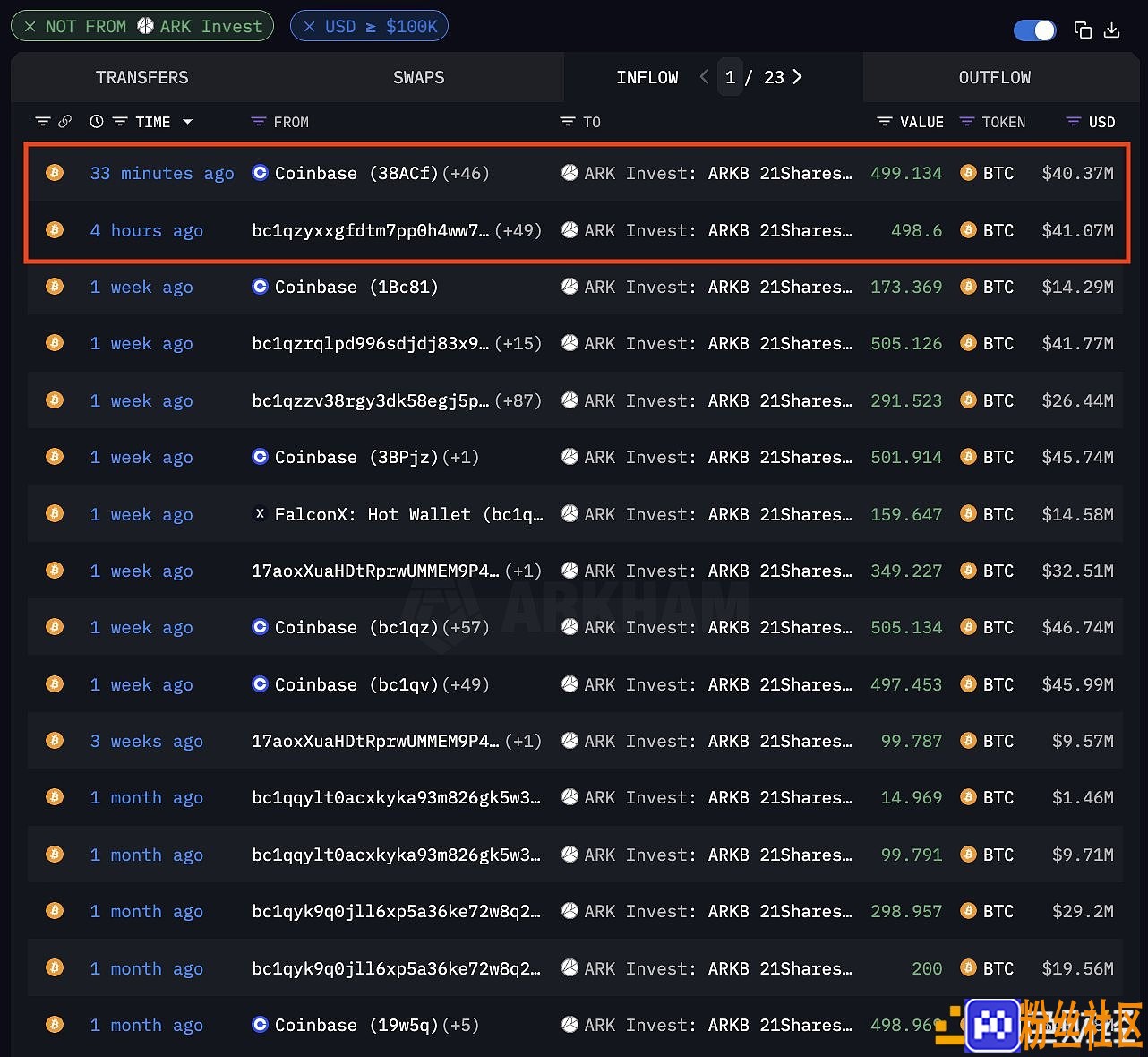This screenshot has height=1057, width=1148.
Task: Click the copy icon beside the toggle
Action: [1083, 30]
